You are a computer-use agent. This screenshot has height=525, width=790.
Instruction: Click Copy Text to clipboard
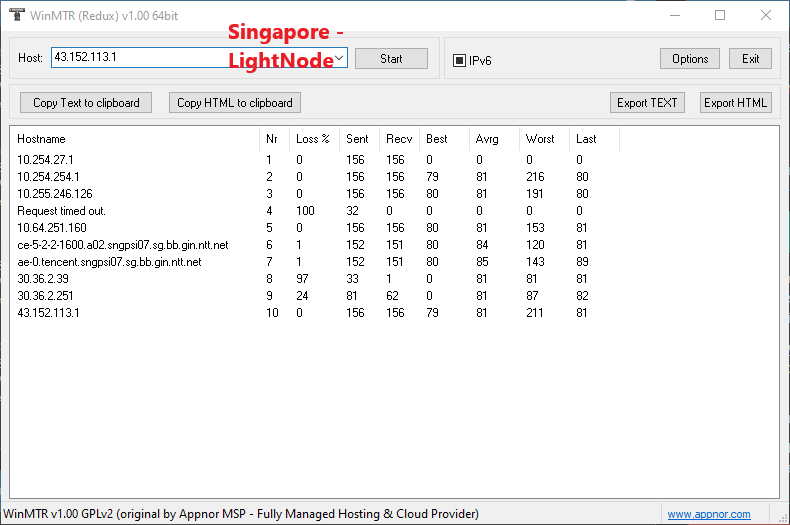coord(86,103)
